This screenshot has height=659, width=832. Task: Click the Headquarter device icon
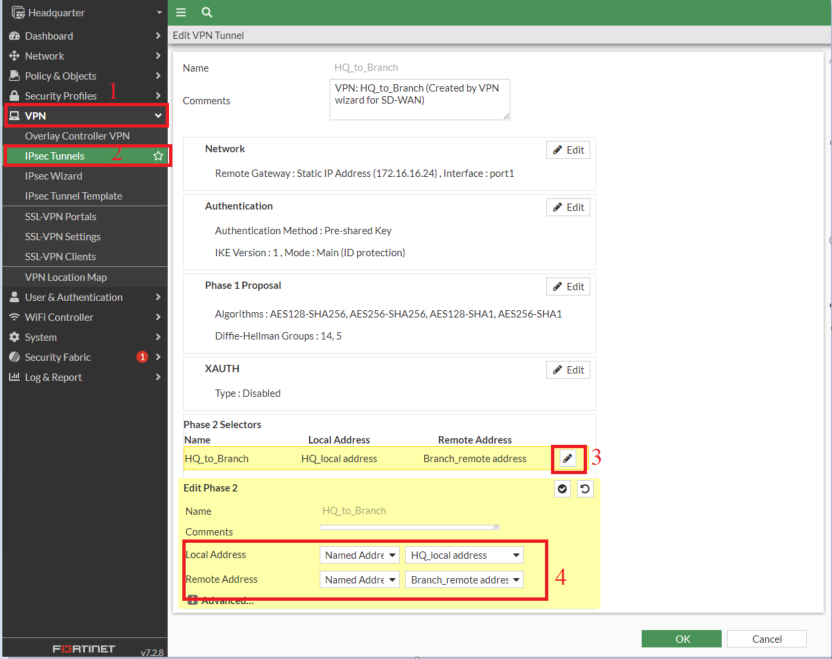18,13
